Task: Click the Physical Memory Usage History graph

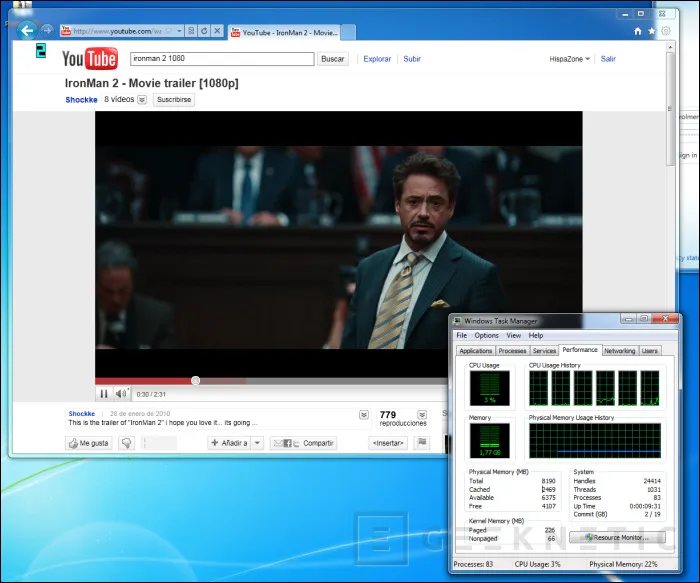Action: point(595,440)
